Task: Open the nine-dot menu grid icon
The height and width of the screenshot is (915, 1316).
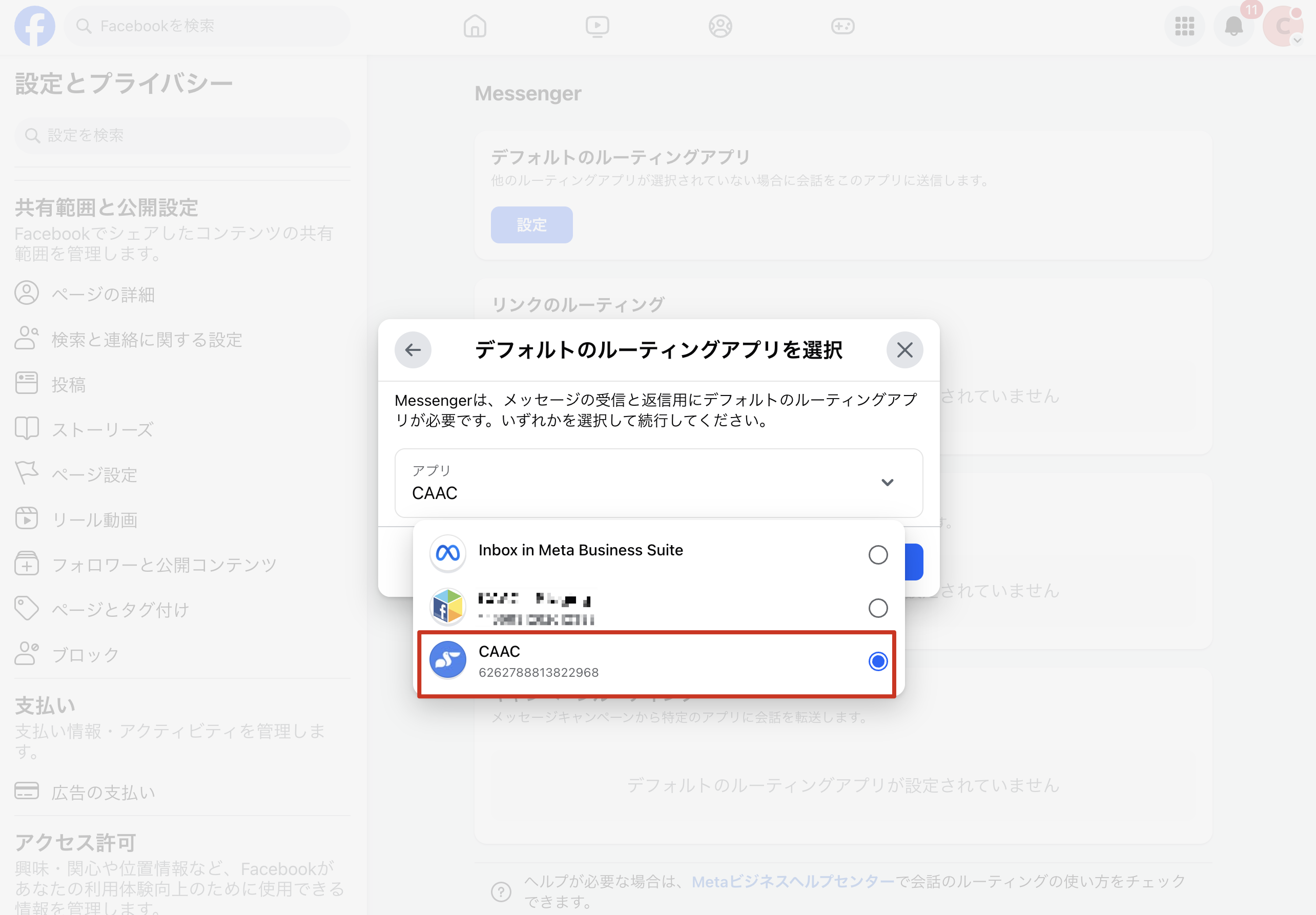Action: pos(1184,26)
